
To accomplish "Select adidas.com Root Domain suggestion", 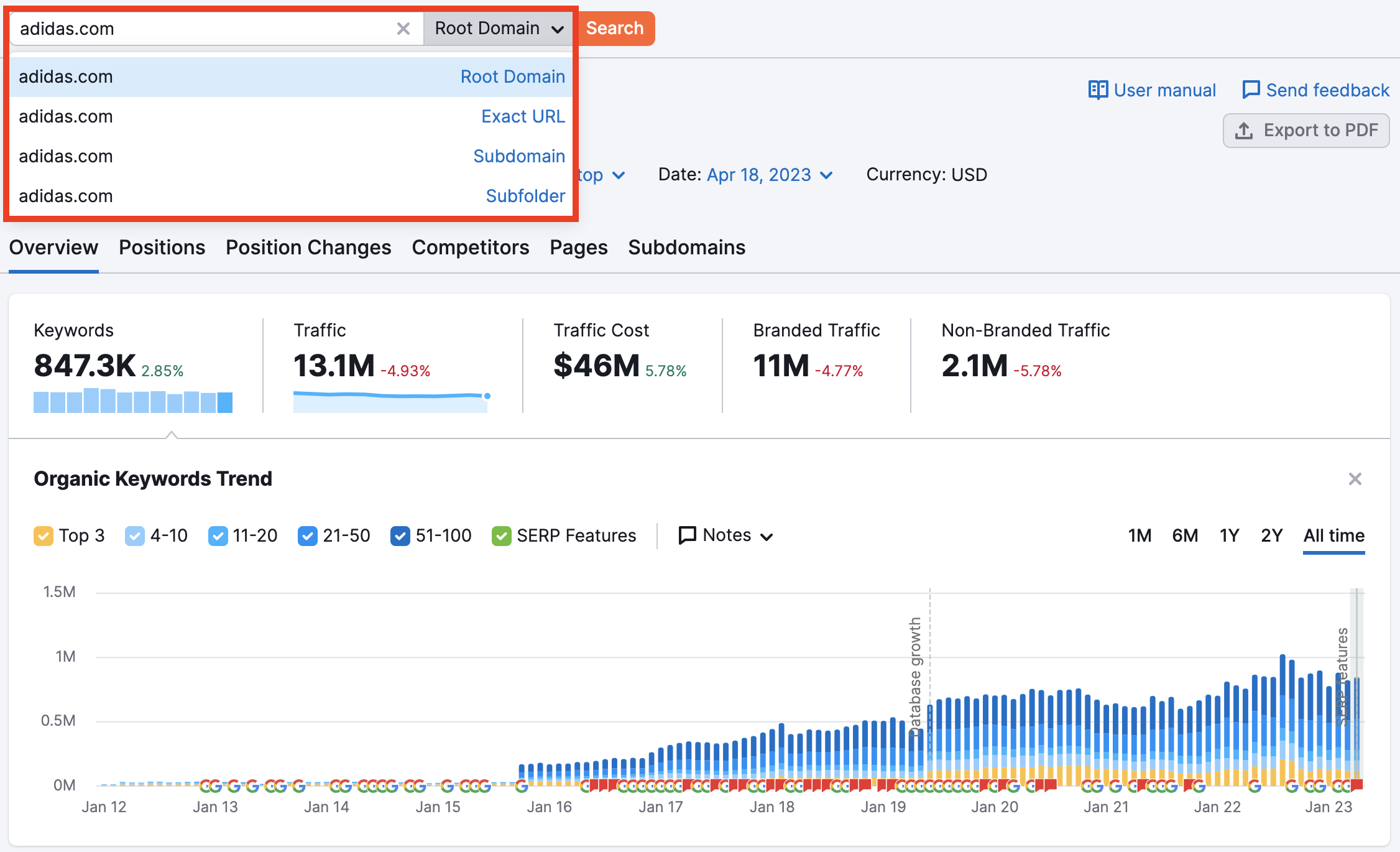I will coord(292,77).
